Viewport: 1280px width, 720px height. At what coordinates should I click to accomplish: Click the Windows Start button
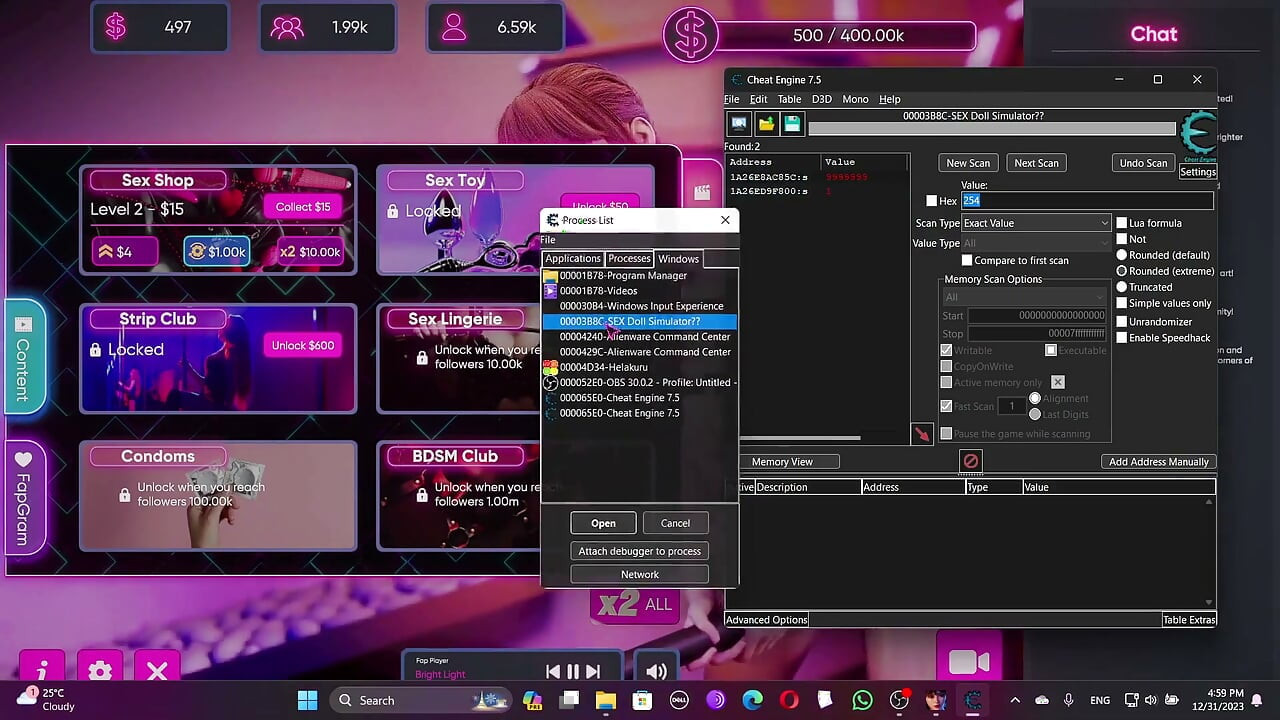307,700
